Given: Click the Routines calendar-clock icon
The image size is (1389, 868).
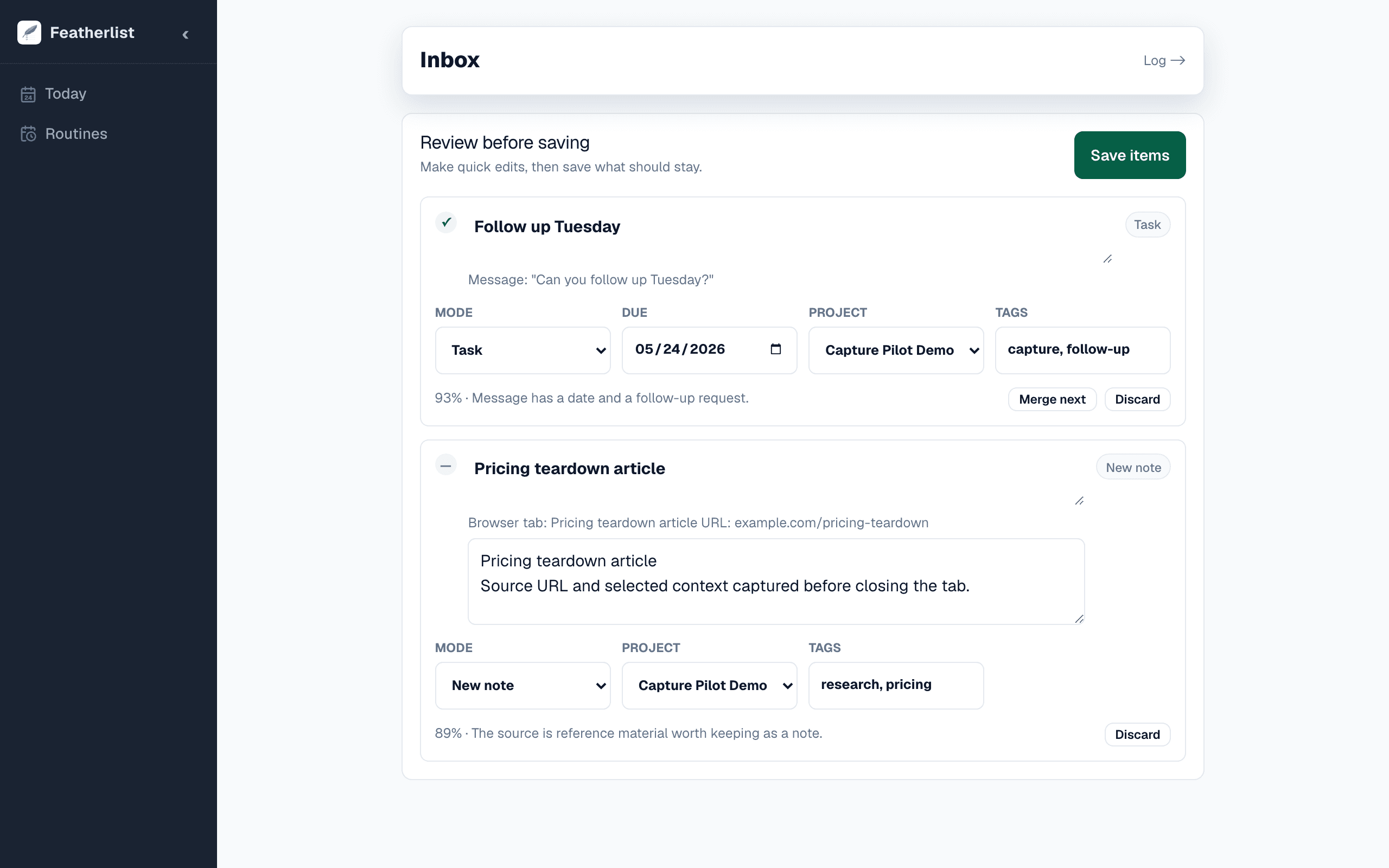Looking at the screenshot, I should (28, 134).
